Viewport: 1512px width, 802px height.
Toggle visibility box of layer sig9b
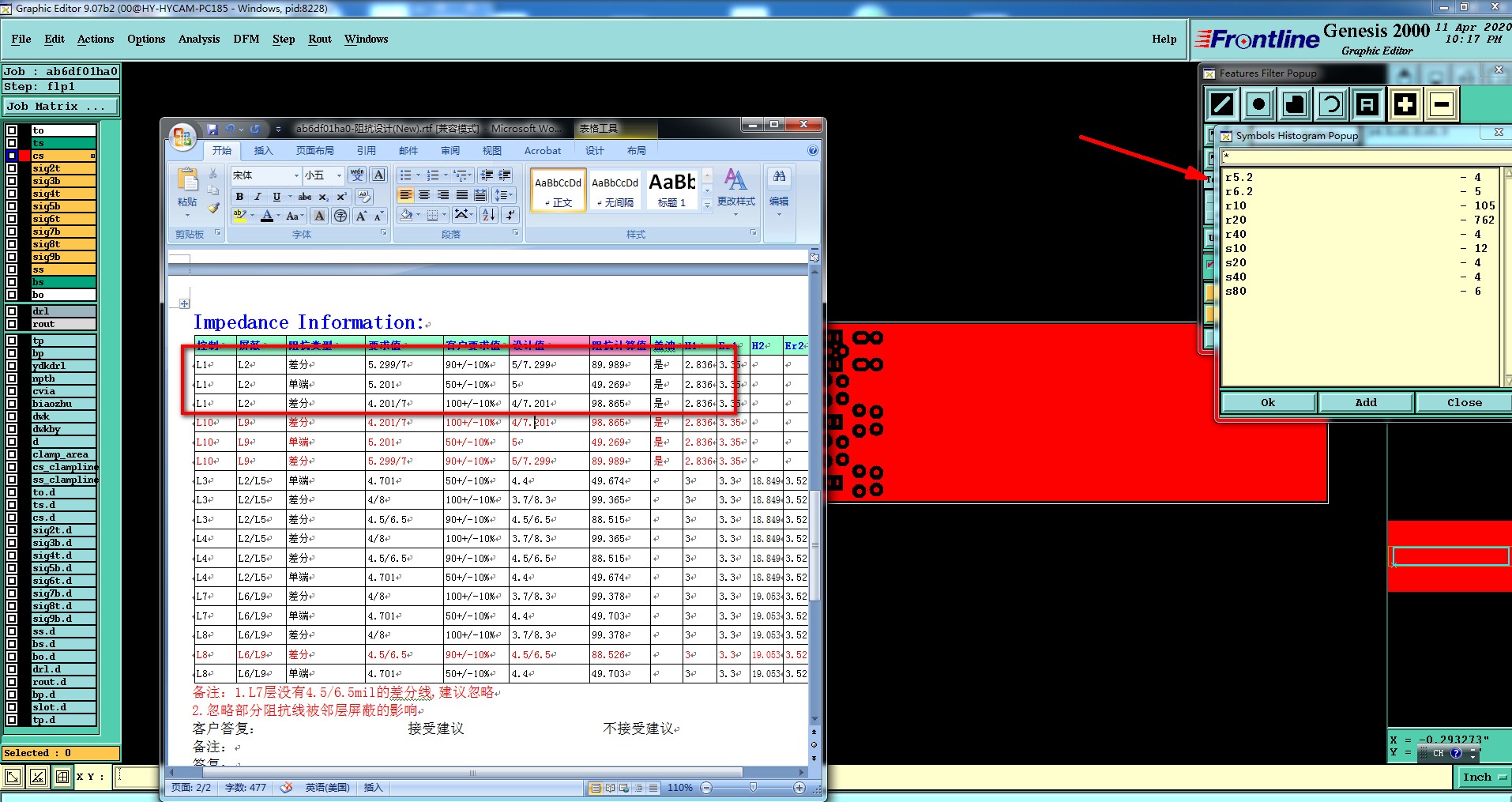12,257
